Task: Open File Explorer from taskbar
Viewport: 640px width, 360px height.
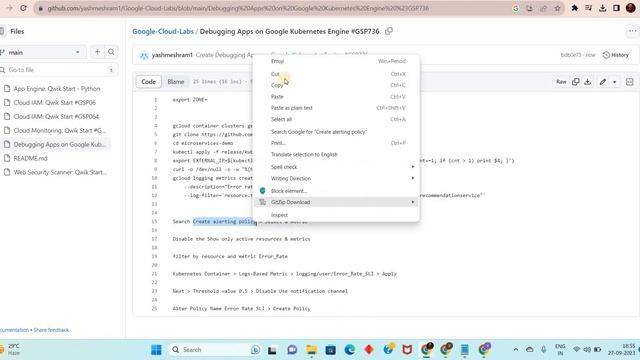Action: pyautogui.click(x=311, y=350)
